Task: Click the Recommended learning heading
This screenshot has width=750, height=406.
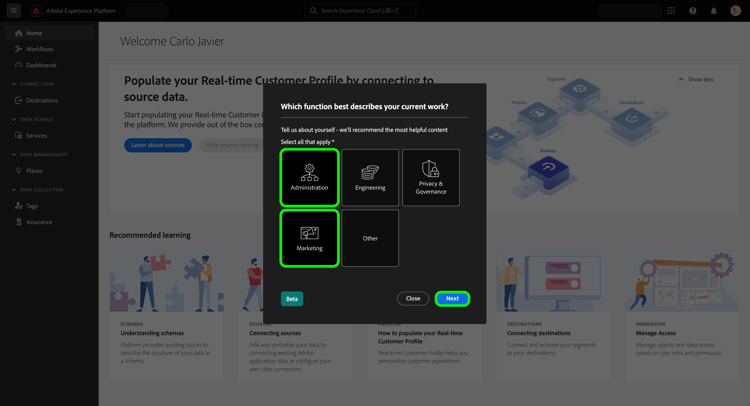Action: click(150, 235)
